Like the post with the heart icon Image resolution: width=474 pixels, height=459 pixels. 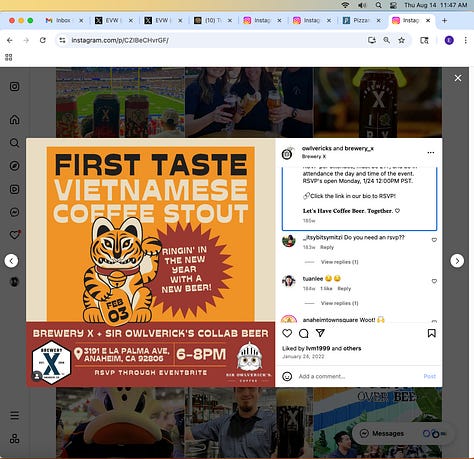(x=287, y=333)
